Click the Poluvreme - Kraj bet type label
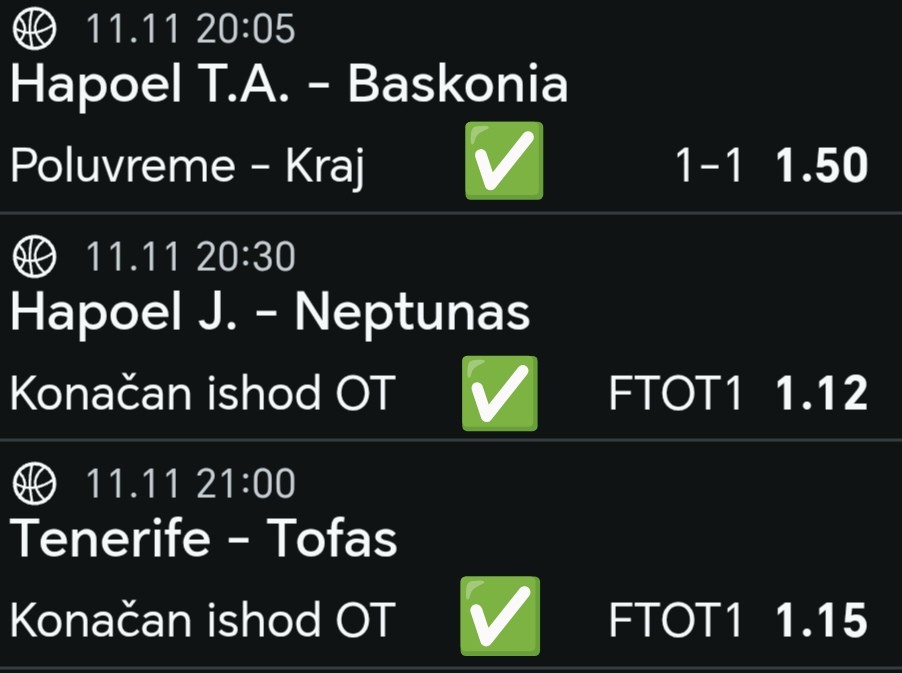This screenshot has width=902, height=673. pyautogui.click(x=187, y=167)
